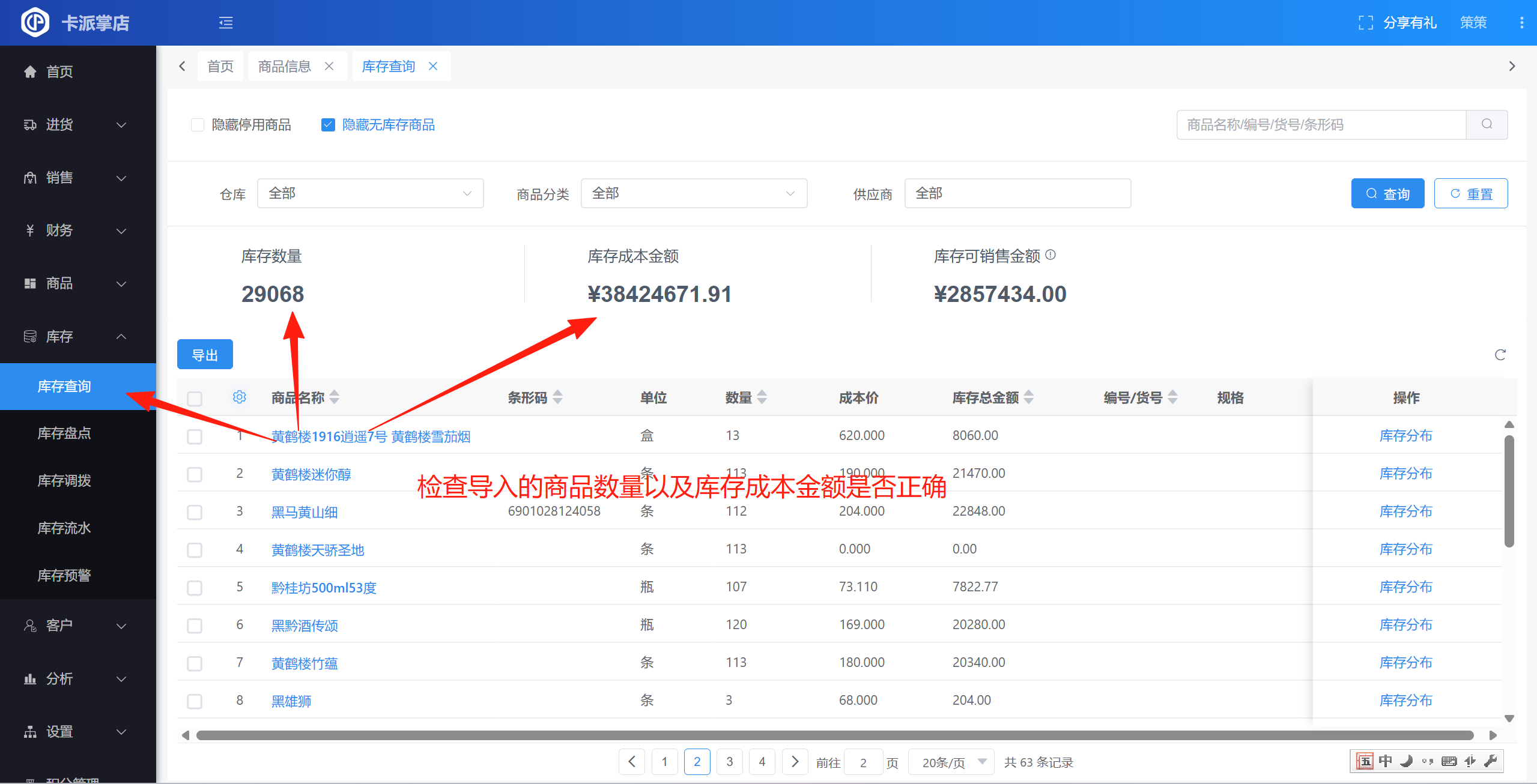The image size is (1537, 784).
Task: Select the row checkbox for 黑马黄山细
Action: point(195,512)
